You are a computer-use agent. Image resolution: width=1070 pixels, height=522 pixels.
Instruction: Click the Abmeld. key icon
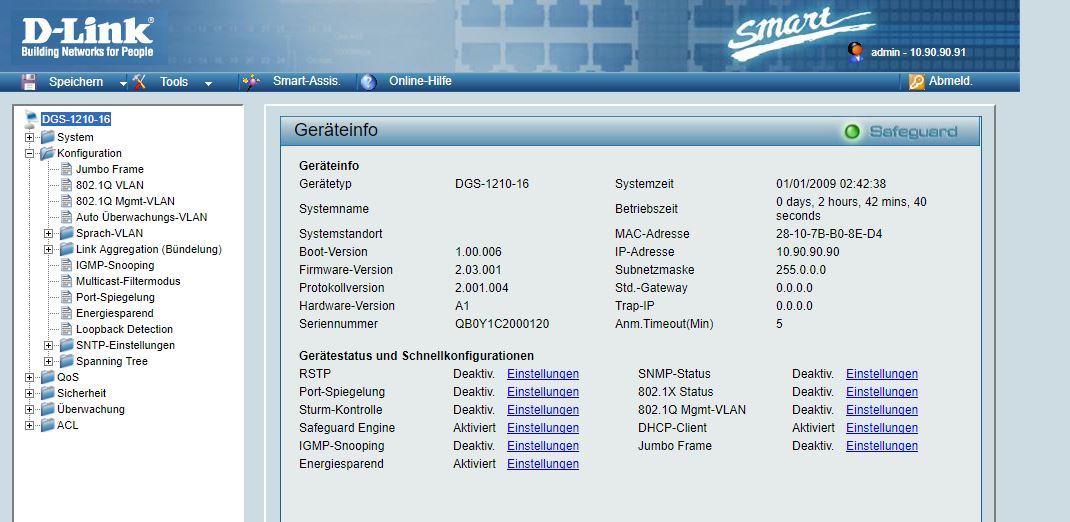(x=916, y=82)
